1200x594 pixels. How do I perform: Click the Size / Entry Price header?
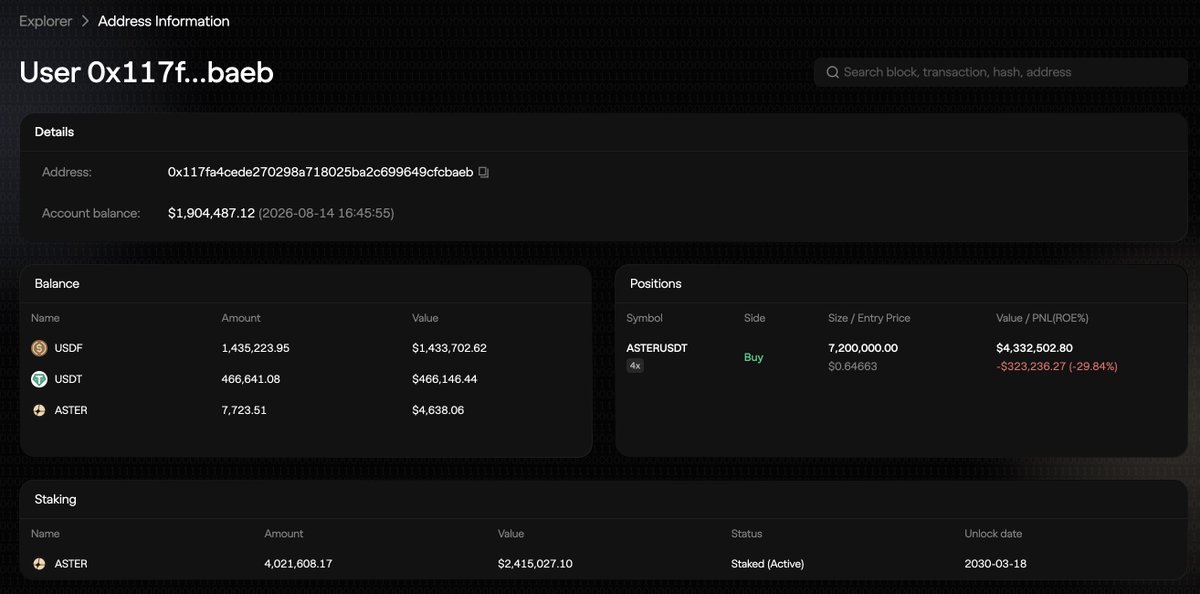(869, 318)
